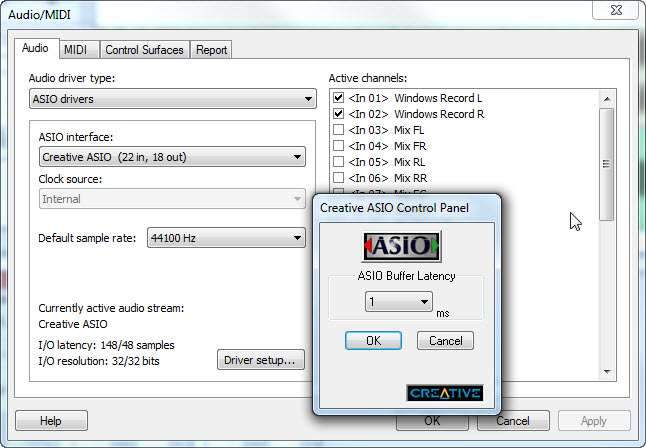646x448 pixels.
Task: Open the ASIO Buffer Latency dropdown
Action: pyautogui.click(x=398, y=302)
